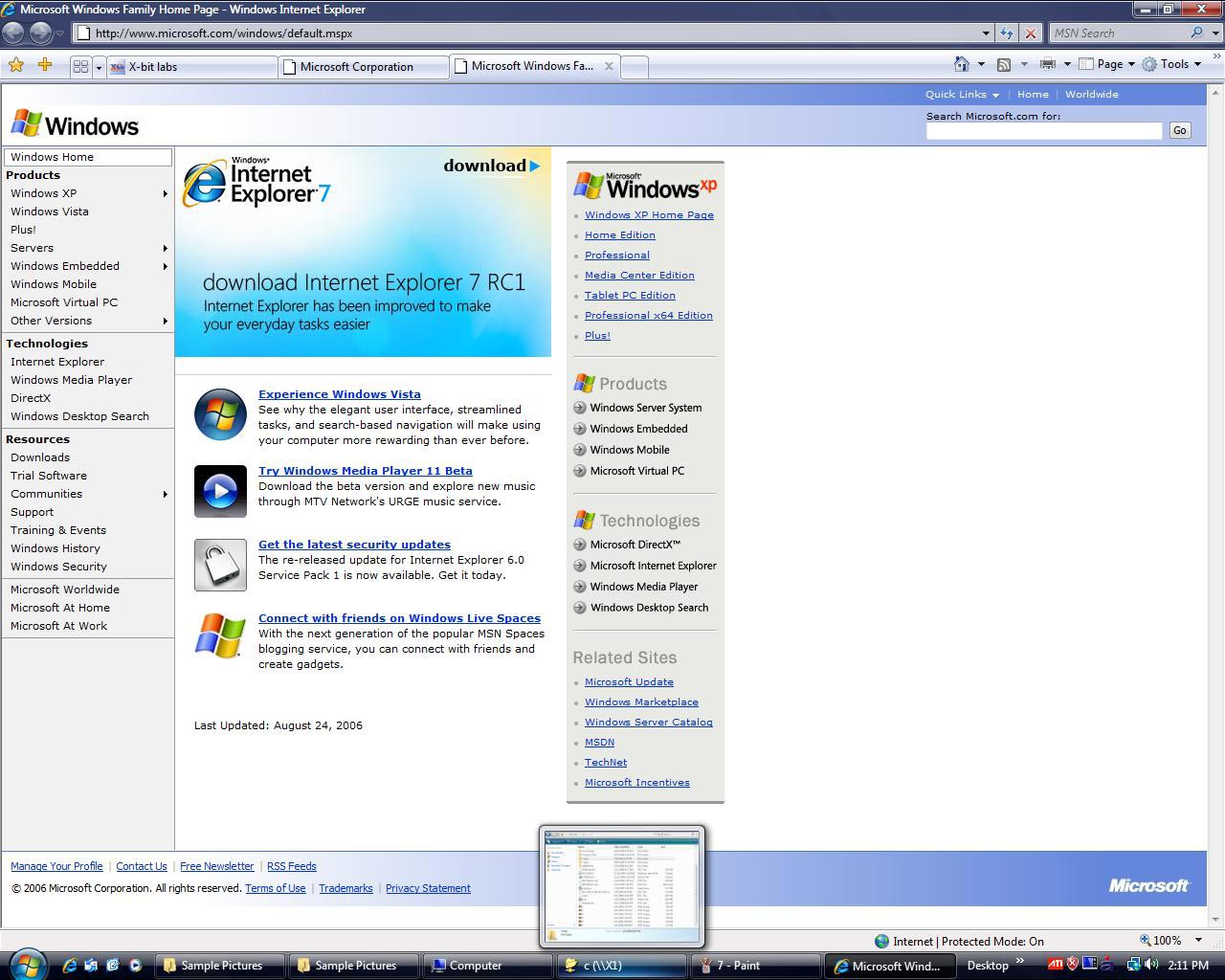Click the Windows Vista orb icon beside Experience Windows Vista

pos(220,414)
